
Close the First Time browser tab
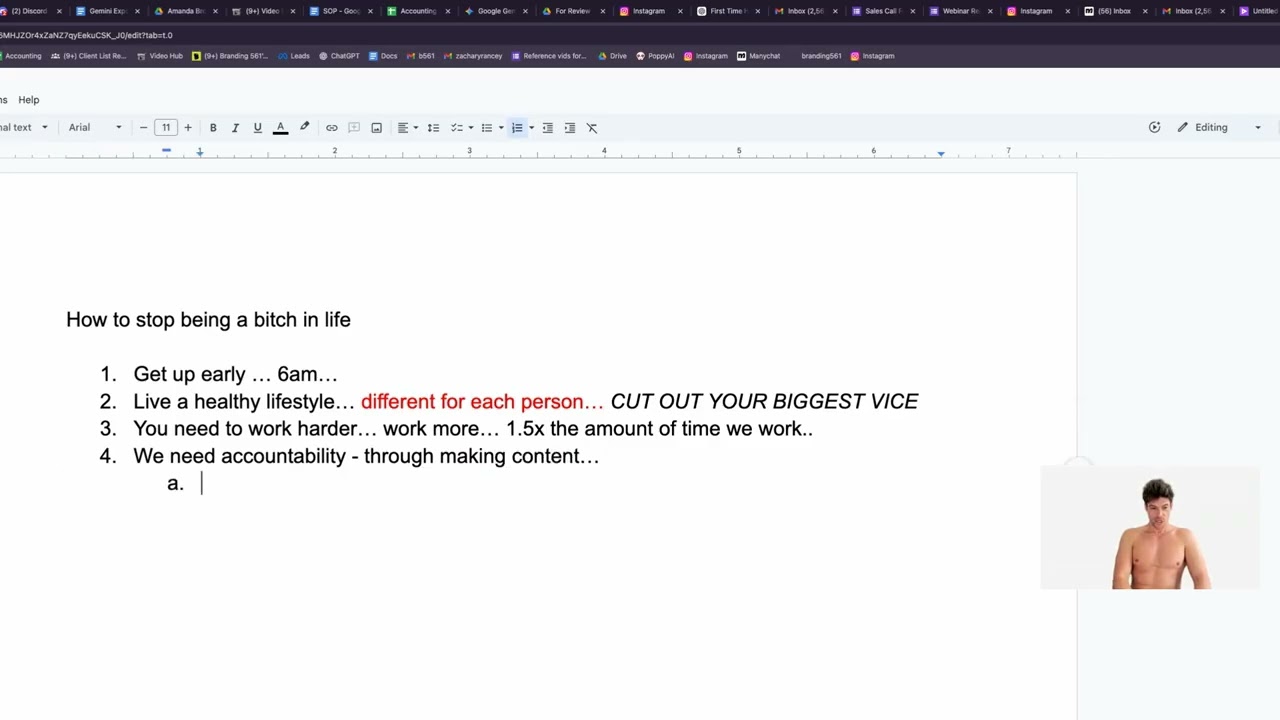pos(757,11)
